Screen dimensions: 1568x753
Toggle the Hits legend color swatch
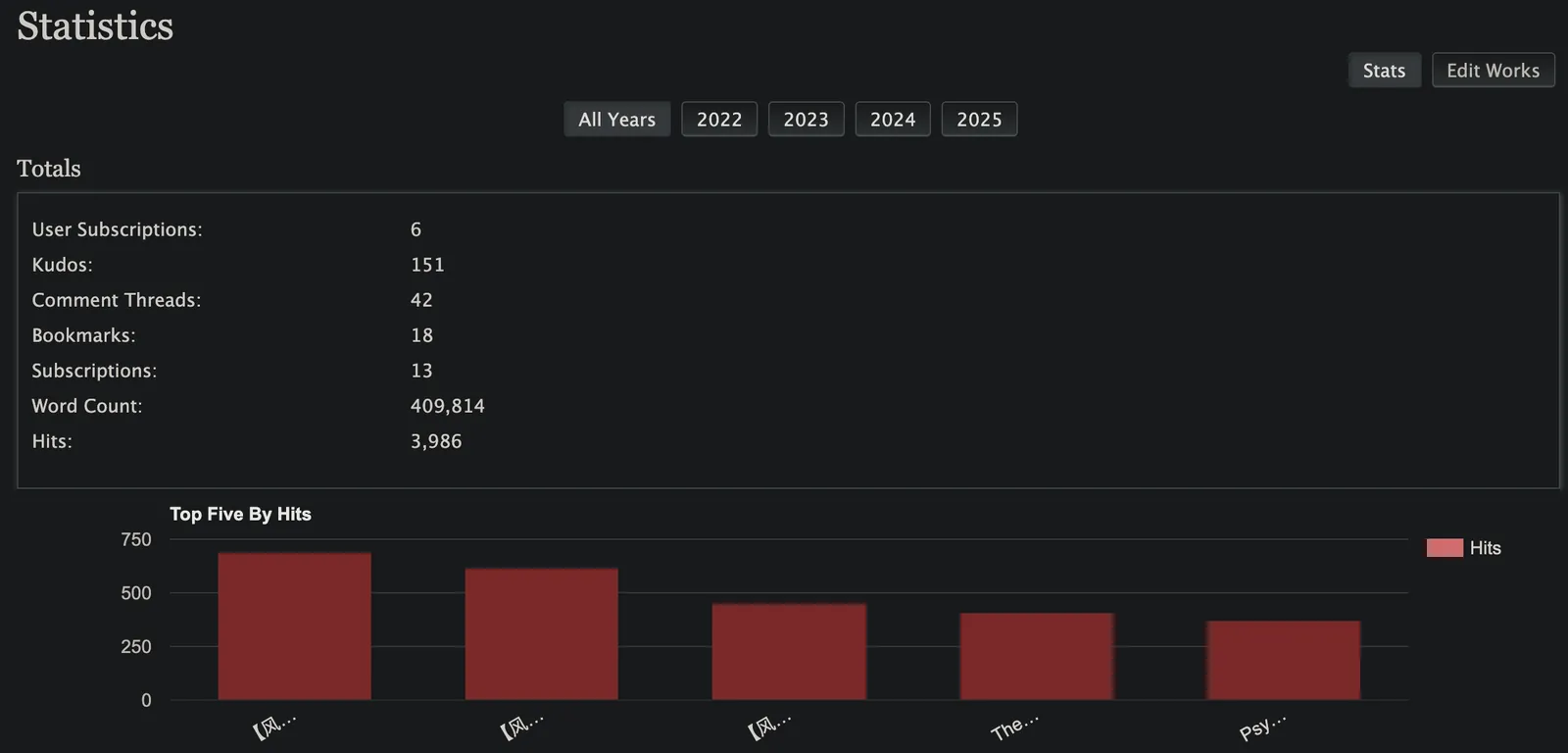pyautogui.click(x=1445, y=548)
